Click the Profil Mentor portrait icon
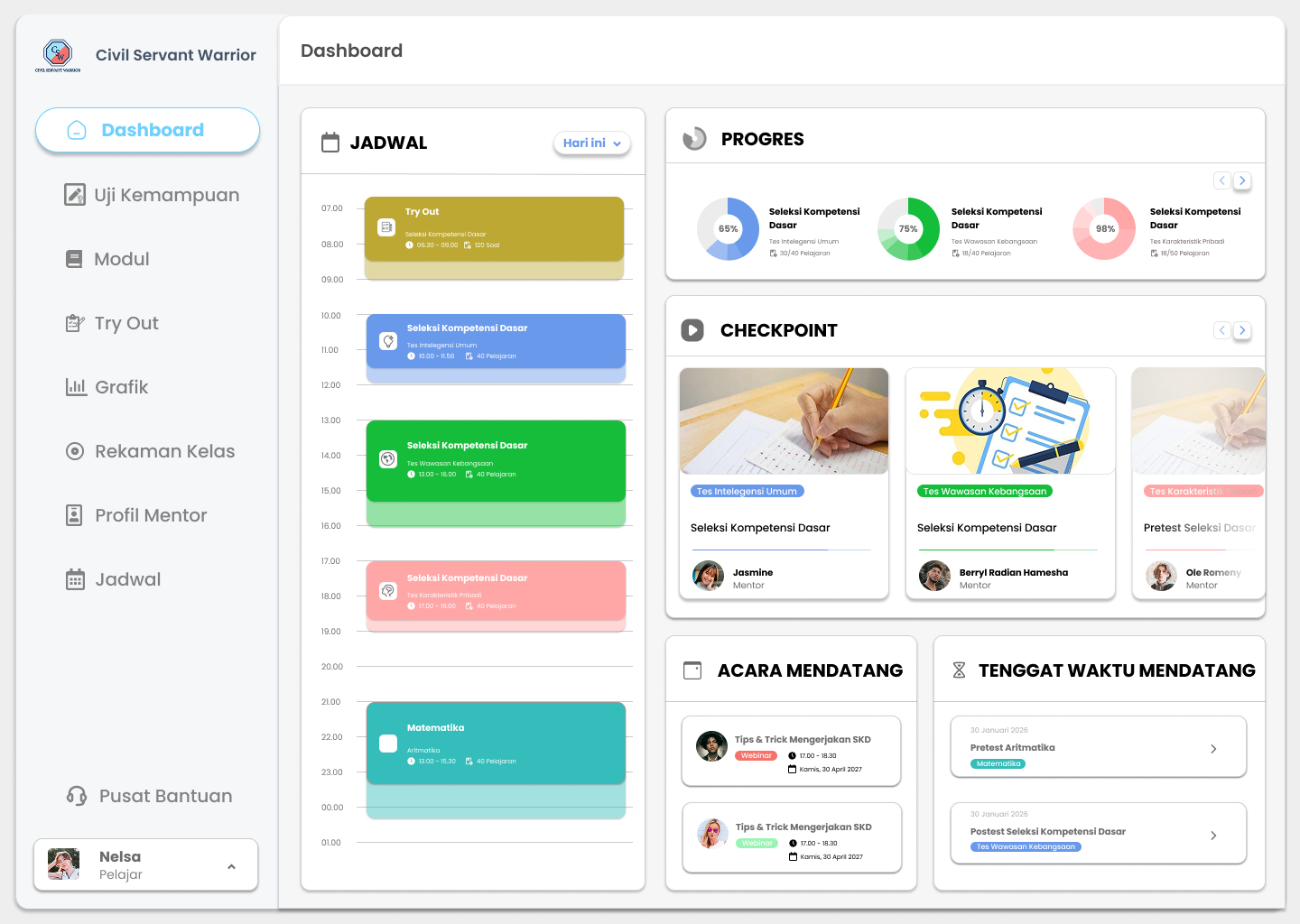This screenshot has height=924, width=1300. pos(76,515)
